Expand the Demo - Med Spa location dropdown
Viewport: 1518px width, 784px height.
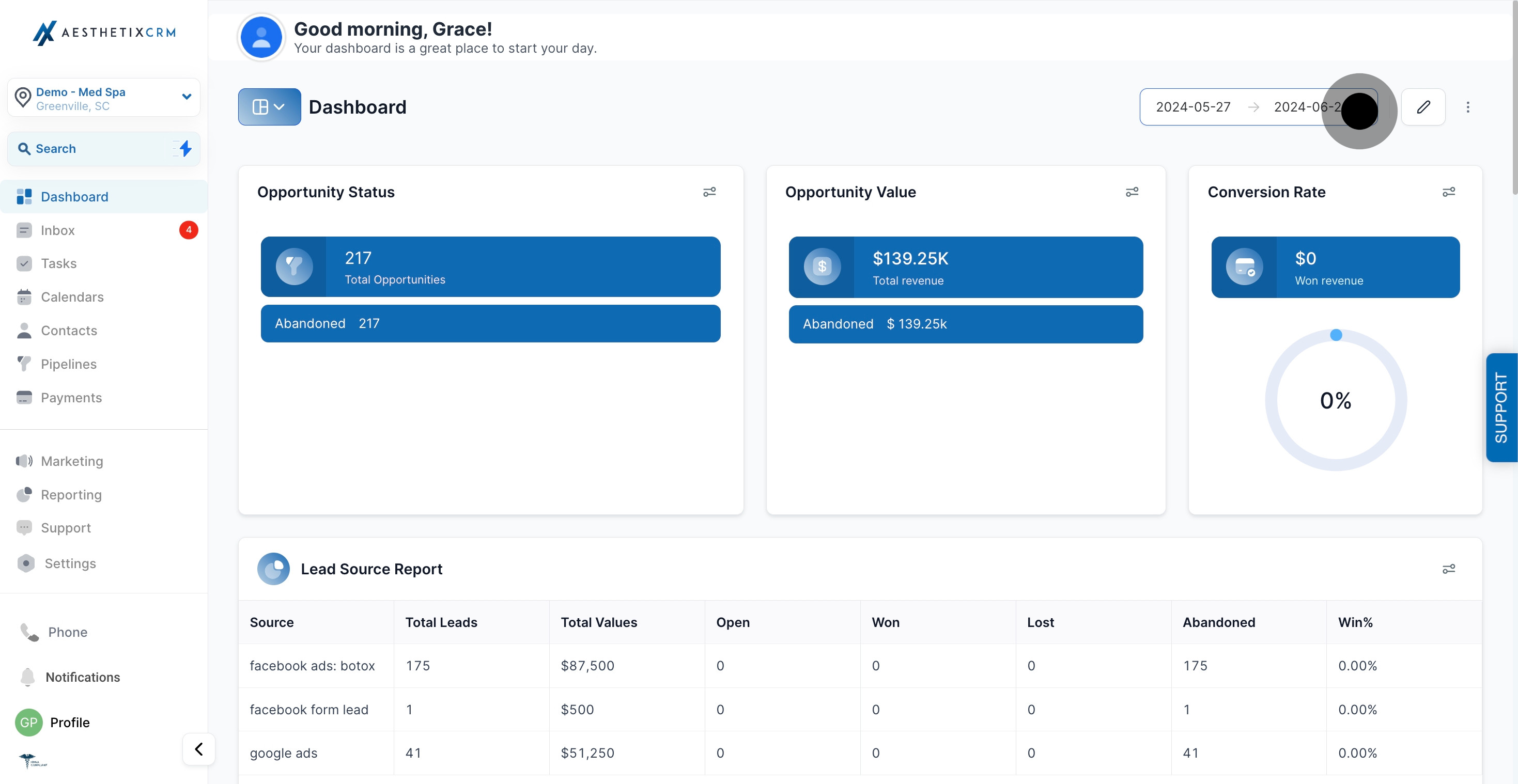tap(104, 98)
